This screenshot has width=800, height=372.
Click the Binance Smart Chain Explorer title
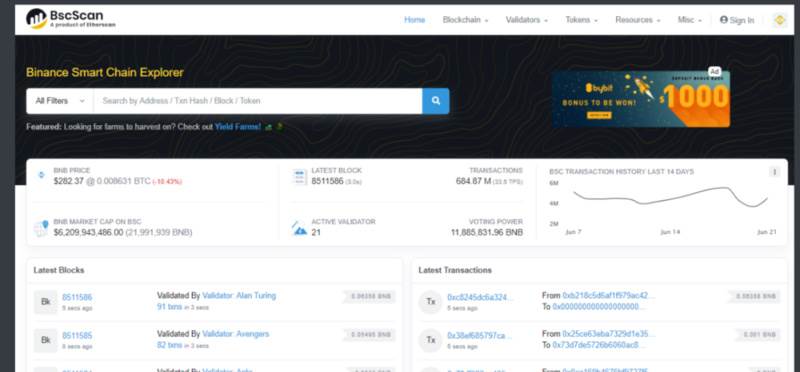click(x=105, y=72)
